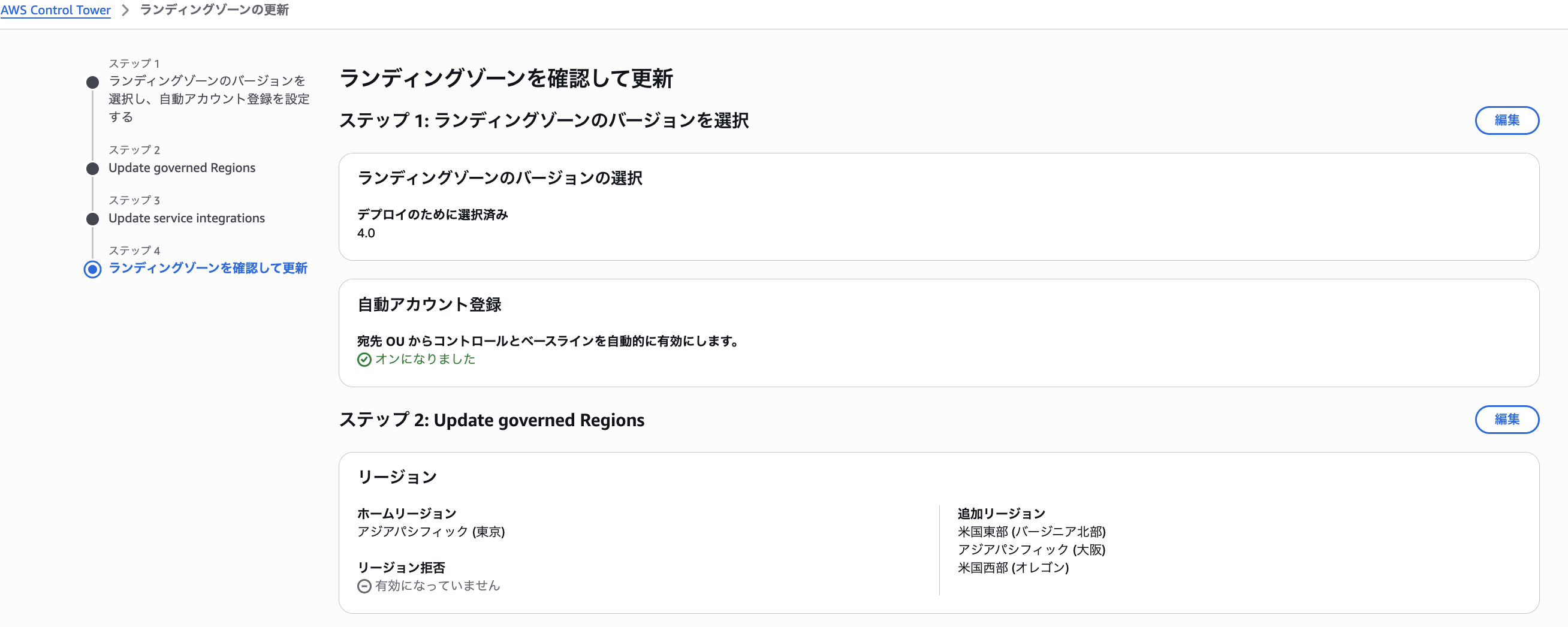This screenshot has height=627, width=1568.
Task: Click the breadcrumb chevron after AWS Control Tower
Action: pos(126,10)
